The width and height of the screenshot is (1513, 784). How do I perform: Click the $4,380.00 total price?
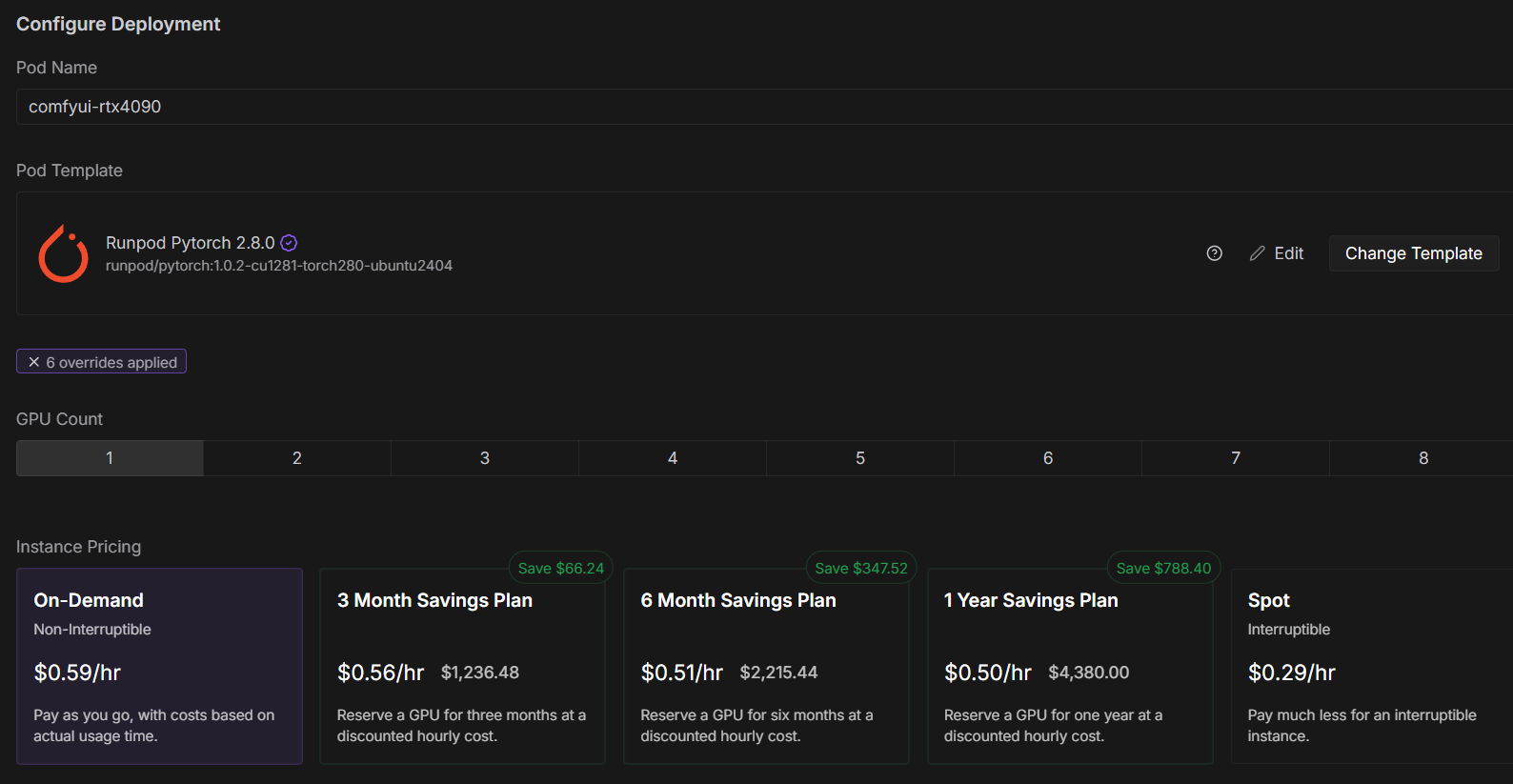tap(1089, 673)
